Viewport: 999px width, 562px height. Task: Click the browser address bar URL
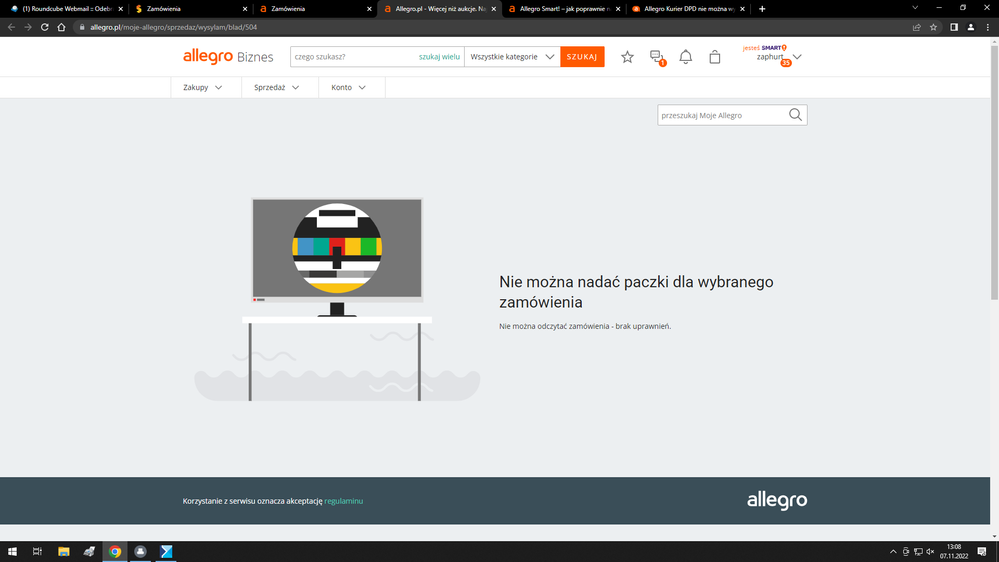click(x=174, y=27)
